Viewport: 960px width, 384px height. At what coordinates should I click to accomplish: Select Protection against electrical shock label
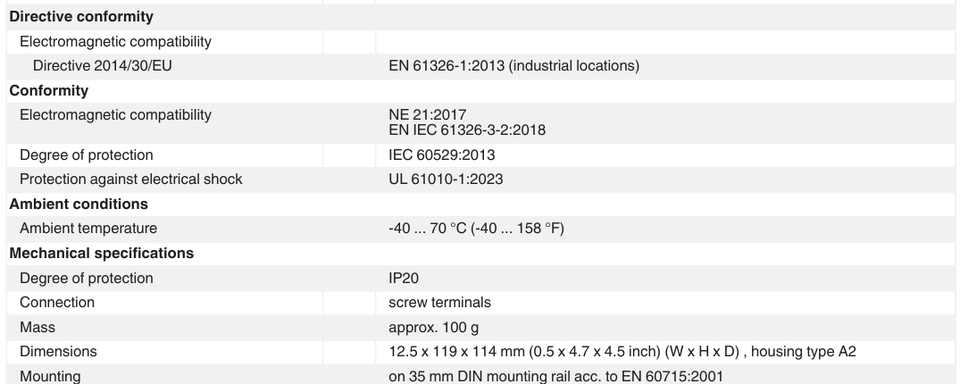131,179
